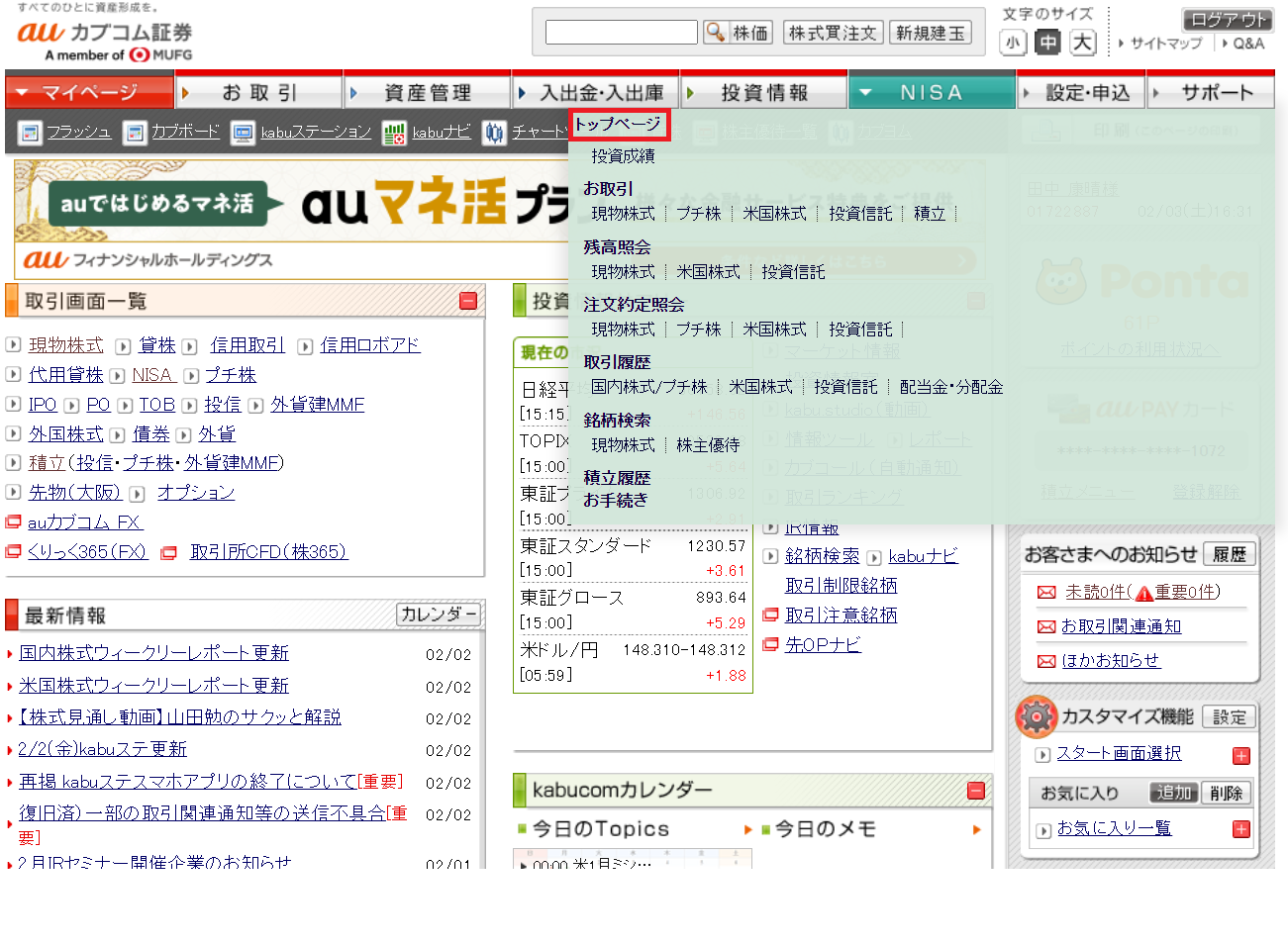Click the ログアウト button
Screen dimensions: 1288x947
(x=1227, y=19)
